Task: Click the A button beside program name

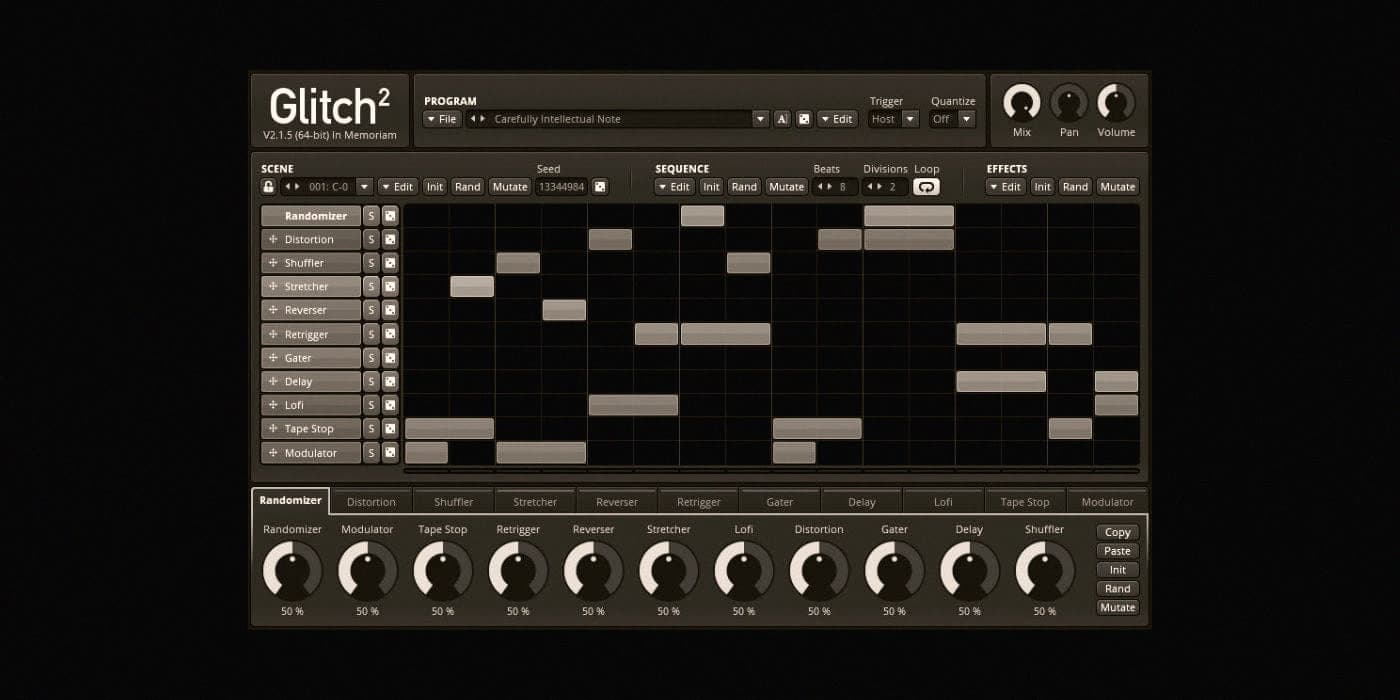Action: click(782, 119)
